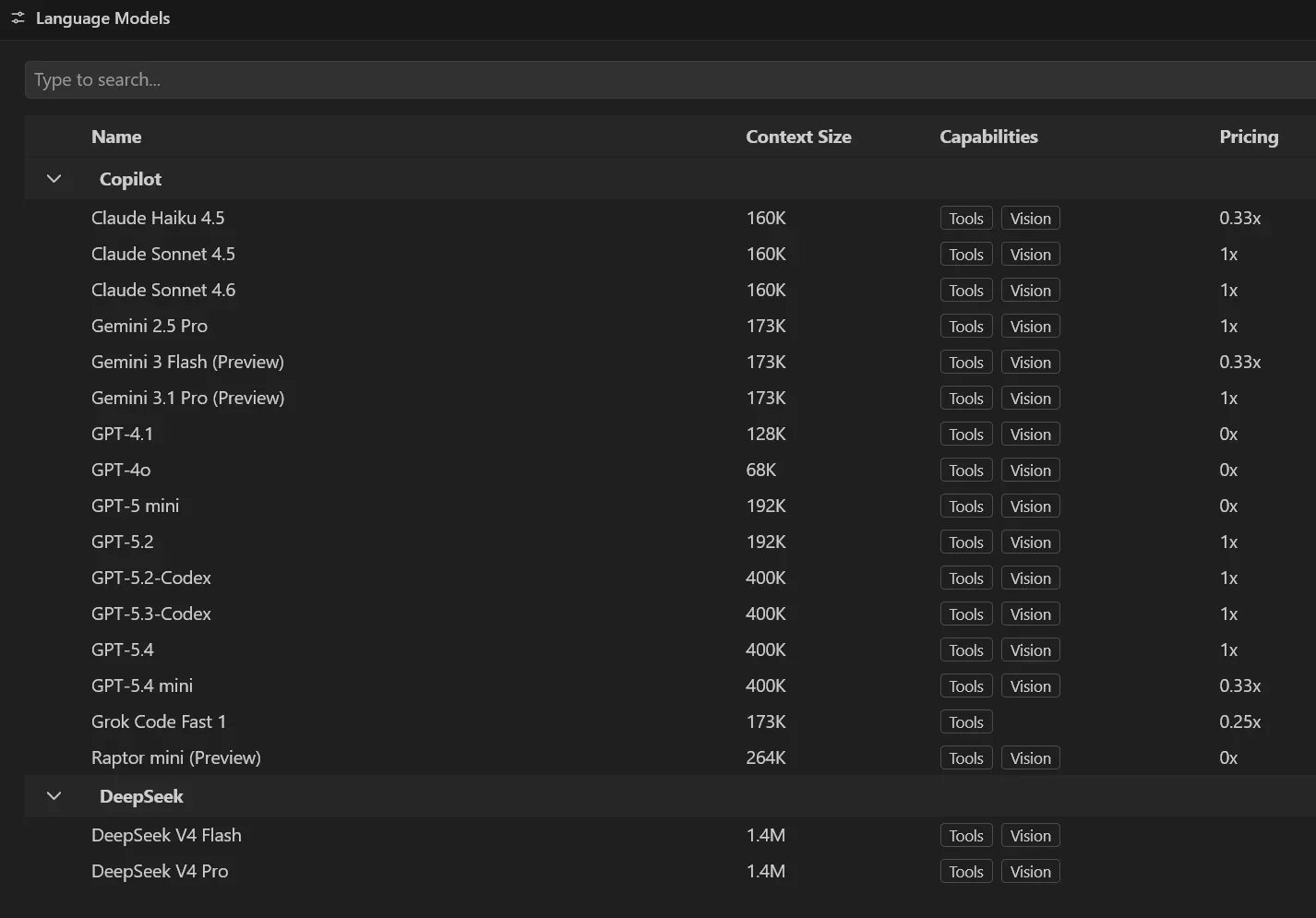Viewport: 1316px width, 918px height.
Task: Select the Claude Sonnet 4.6 model
Action: (x=163, y=290)
